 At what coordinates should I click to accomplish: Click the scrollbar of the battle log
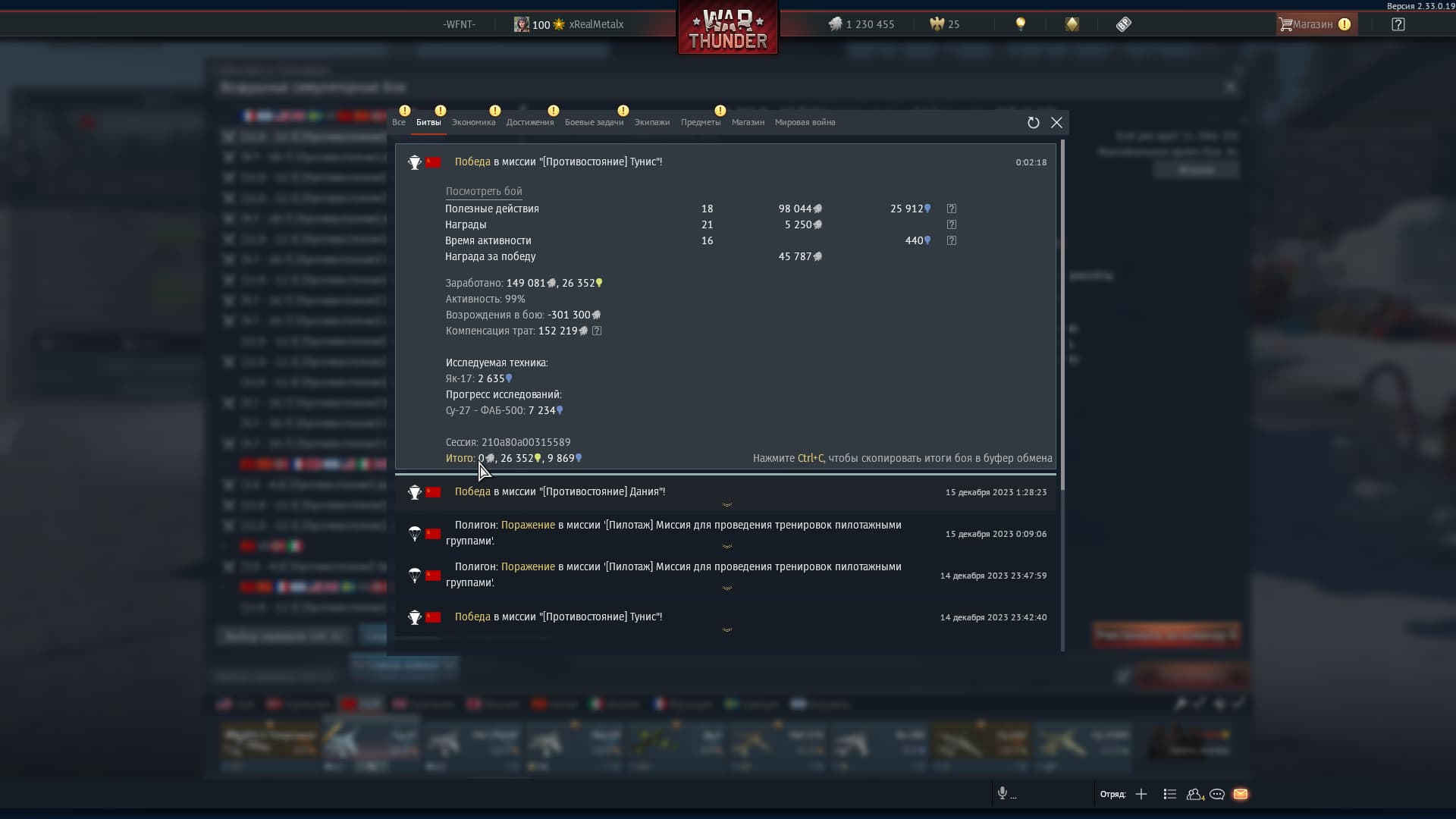click(1062, 314)
